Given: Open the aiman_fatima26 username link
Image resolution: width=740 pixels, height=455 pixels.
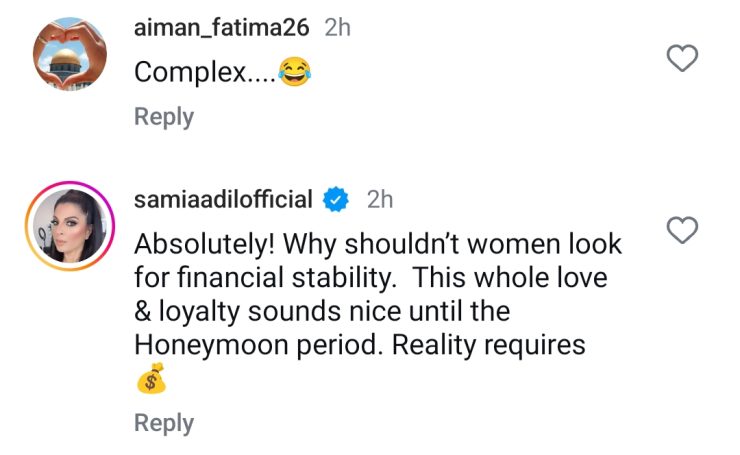Looking at the screenshot, I should (223, 28).
